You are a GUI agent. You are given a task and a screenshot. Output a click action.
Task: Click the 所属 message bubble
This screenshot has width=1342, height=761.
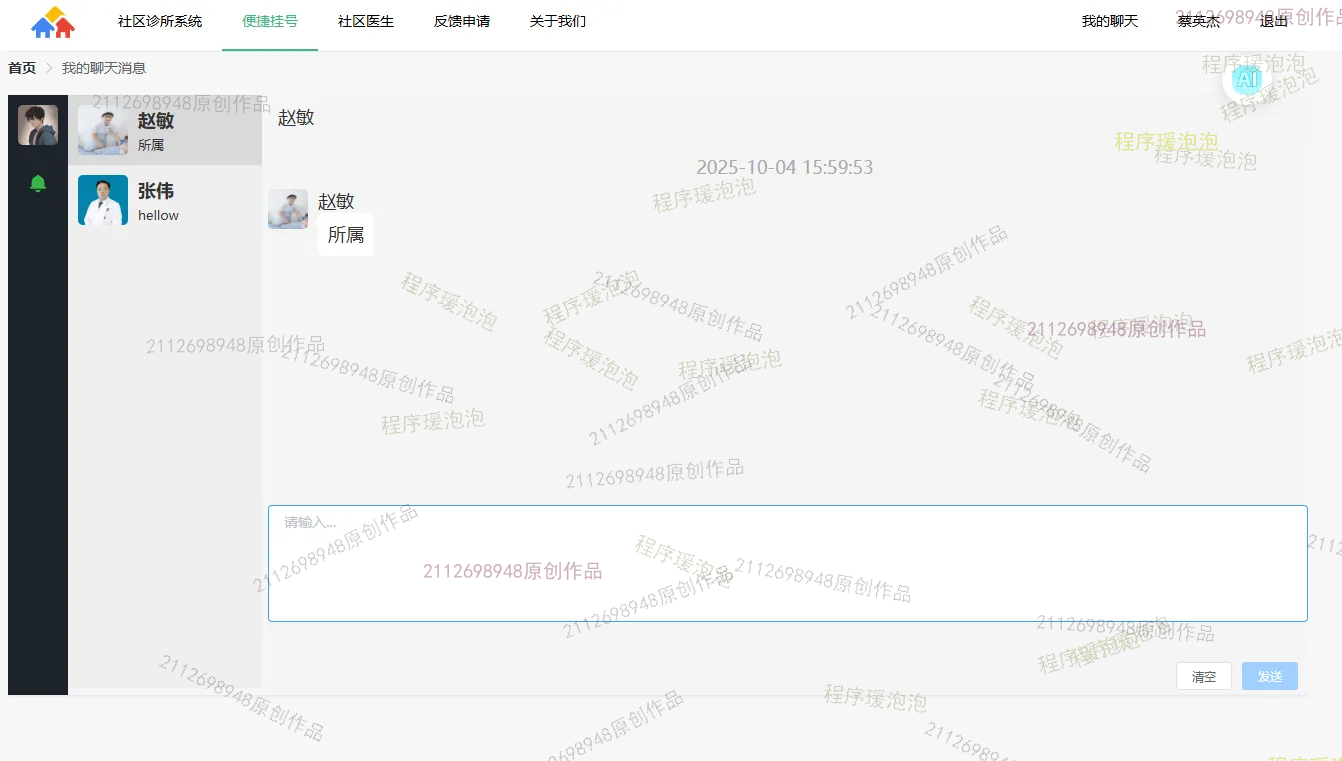pos(346,235)
